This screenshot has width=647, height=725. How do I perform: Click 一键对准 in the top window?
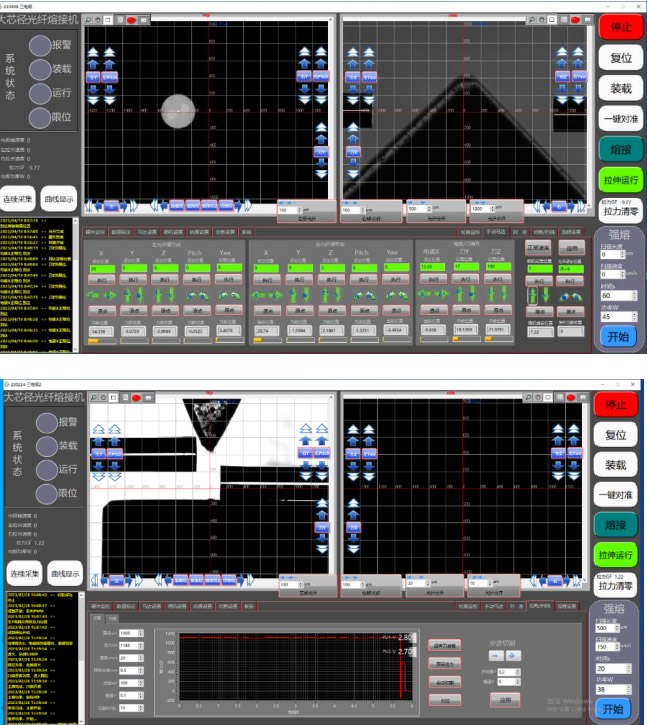(x=620, y=119)
